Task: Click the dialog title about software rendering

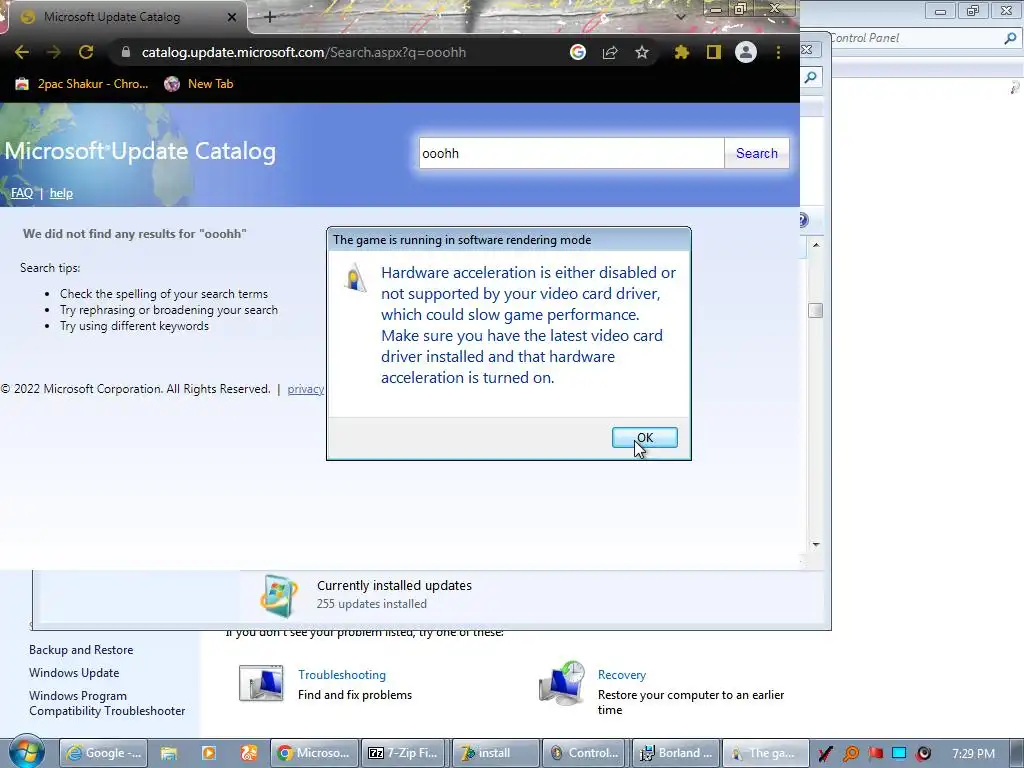Action: tap(462, 240)
